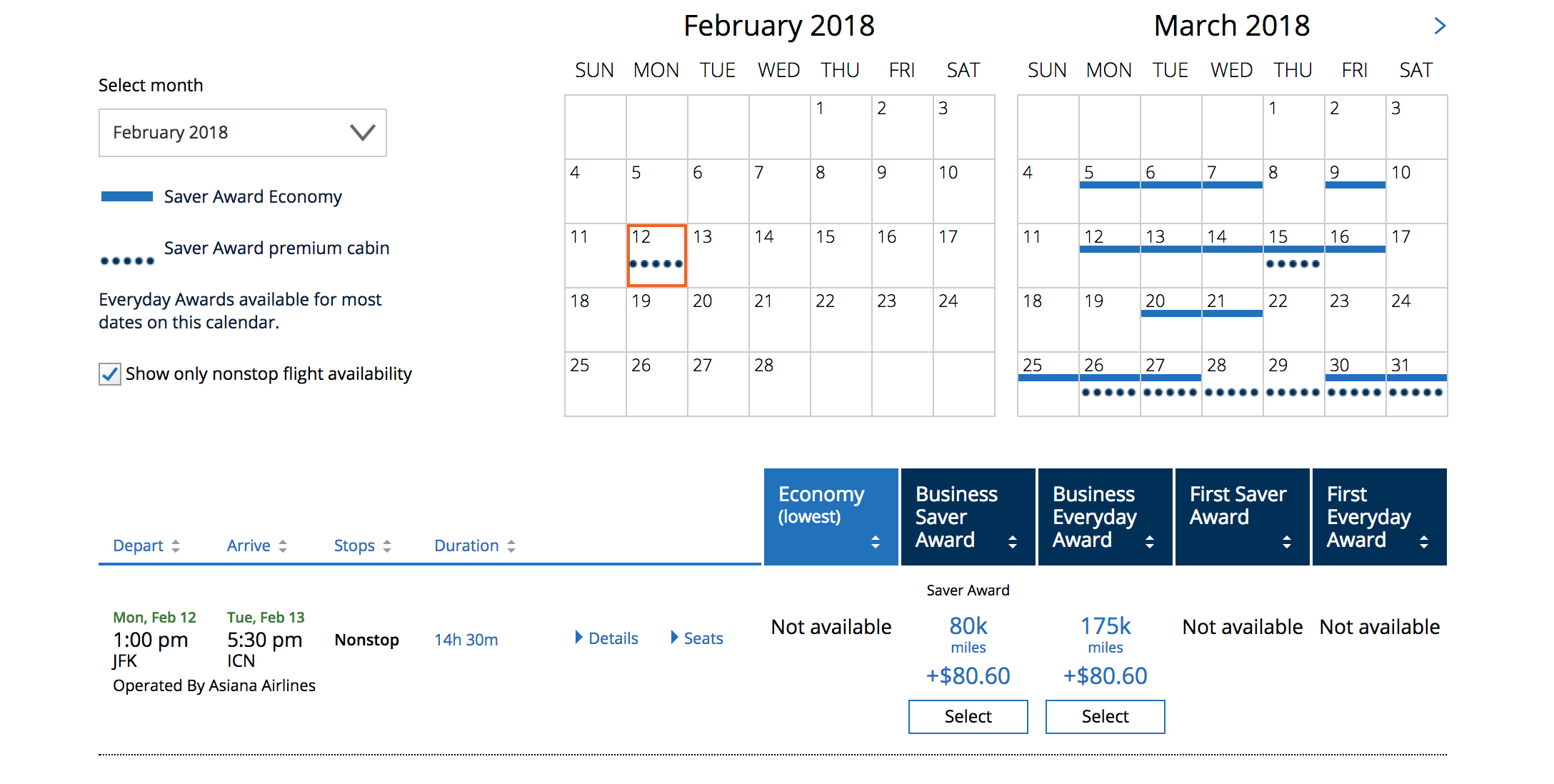
Task: Sort flights by Duration arrows
Action: pos(511,546)
